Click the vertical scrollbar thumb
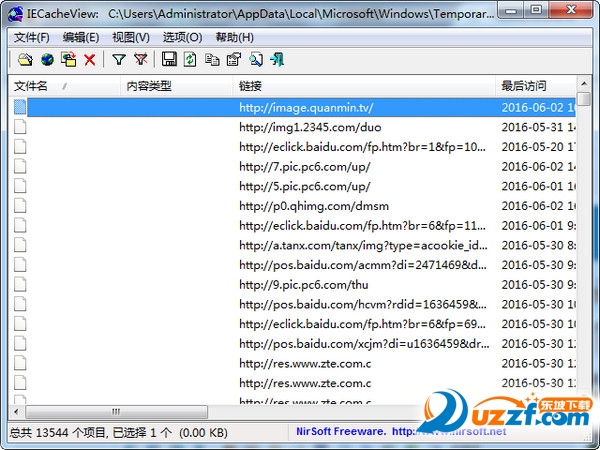The image size is (600, 450). tap(584, 98)
